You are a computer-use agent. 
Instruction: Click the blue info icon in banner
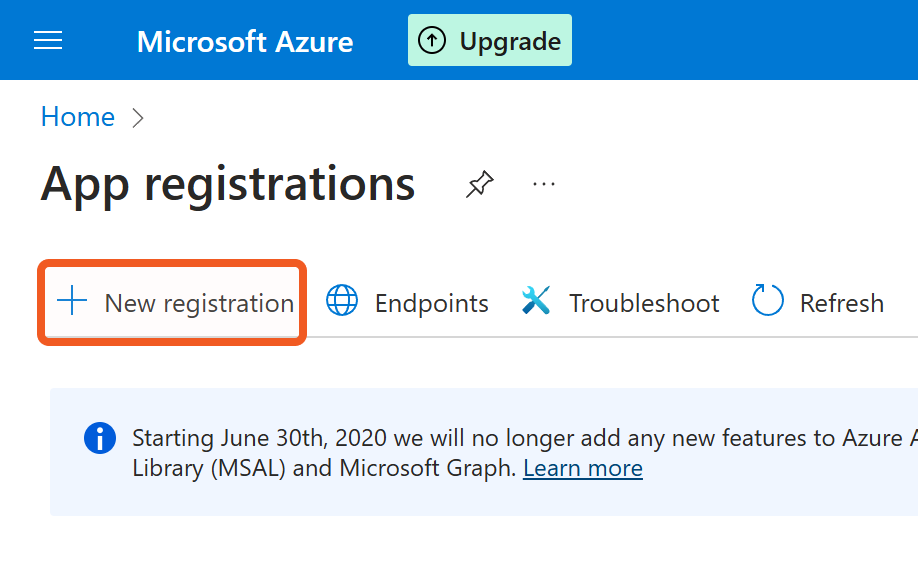click(x=100, y=438)
